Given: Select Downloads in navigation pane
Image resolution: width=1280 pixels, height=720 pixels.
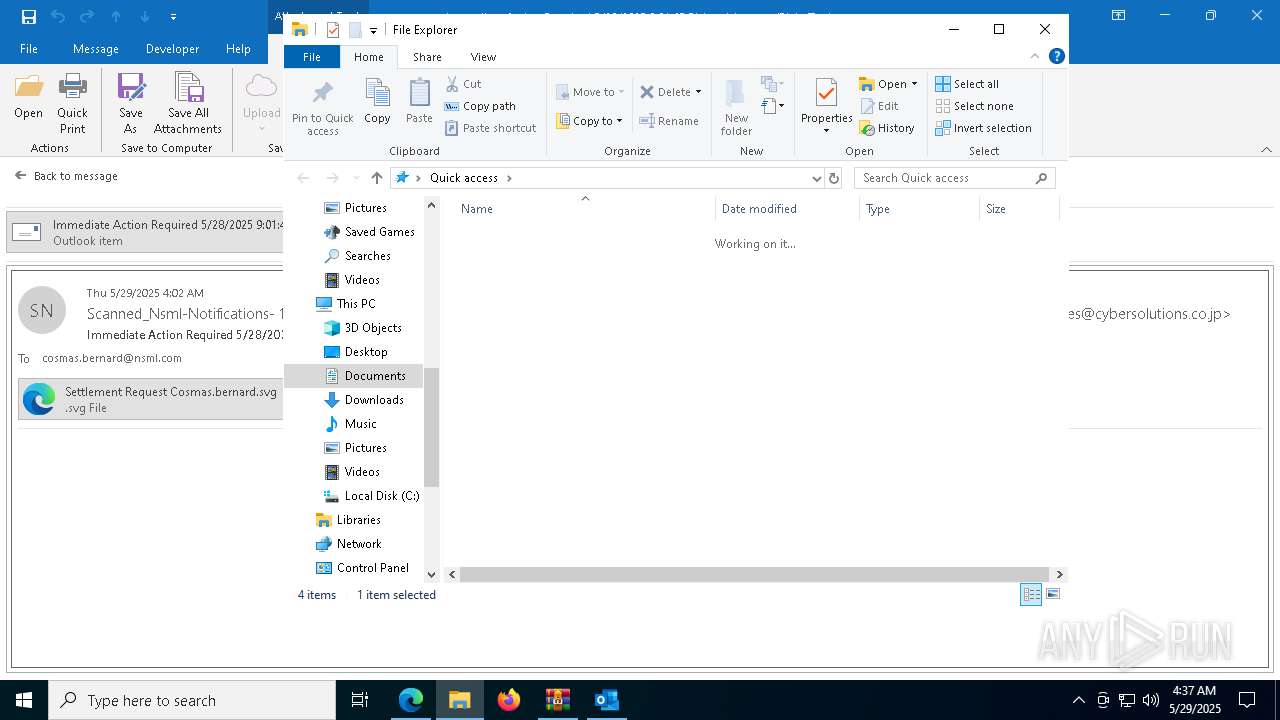Looking at the screenshot, I should click(x=364, y=400).
